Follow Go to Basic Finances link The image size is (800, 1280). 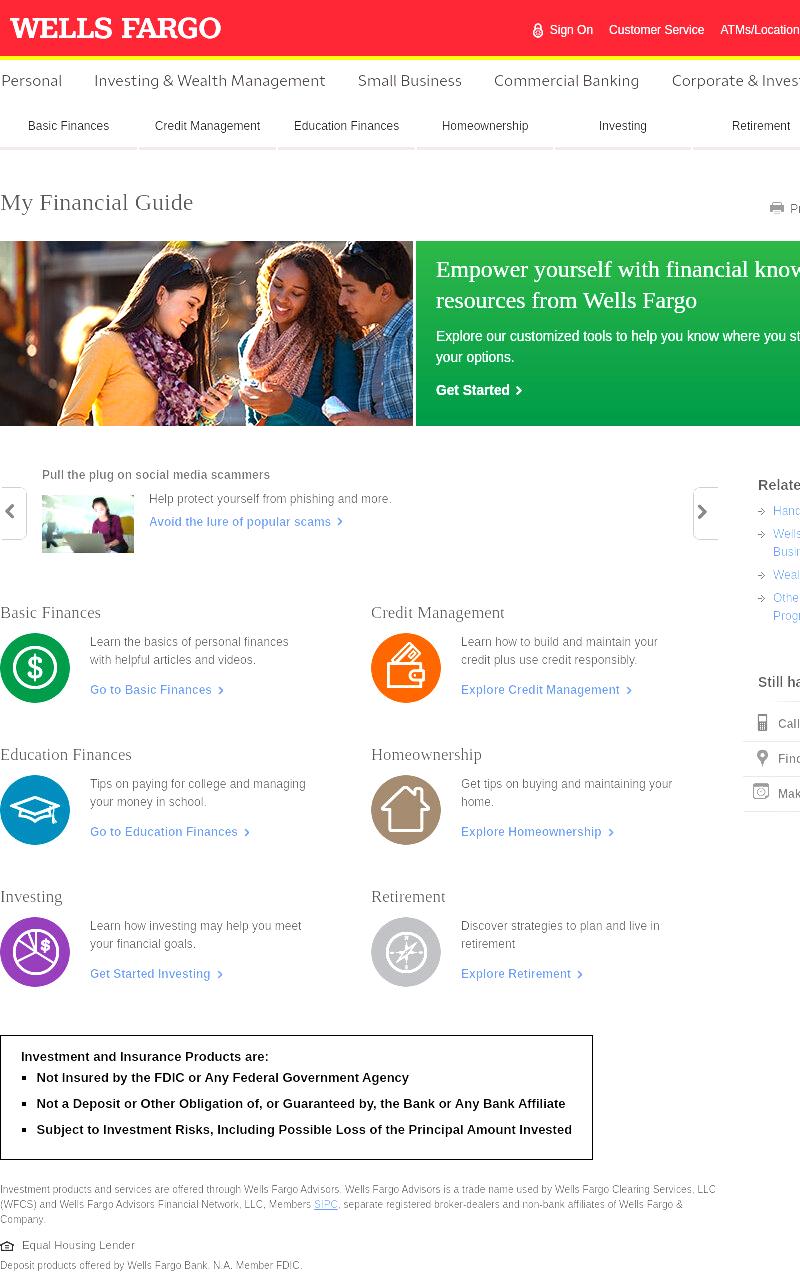(x=151, y=690)
